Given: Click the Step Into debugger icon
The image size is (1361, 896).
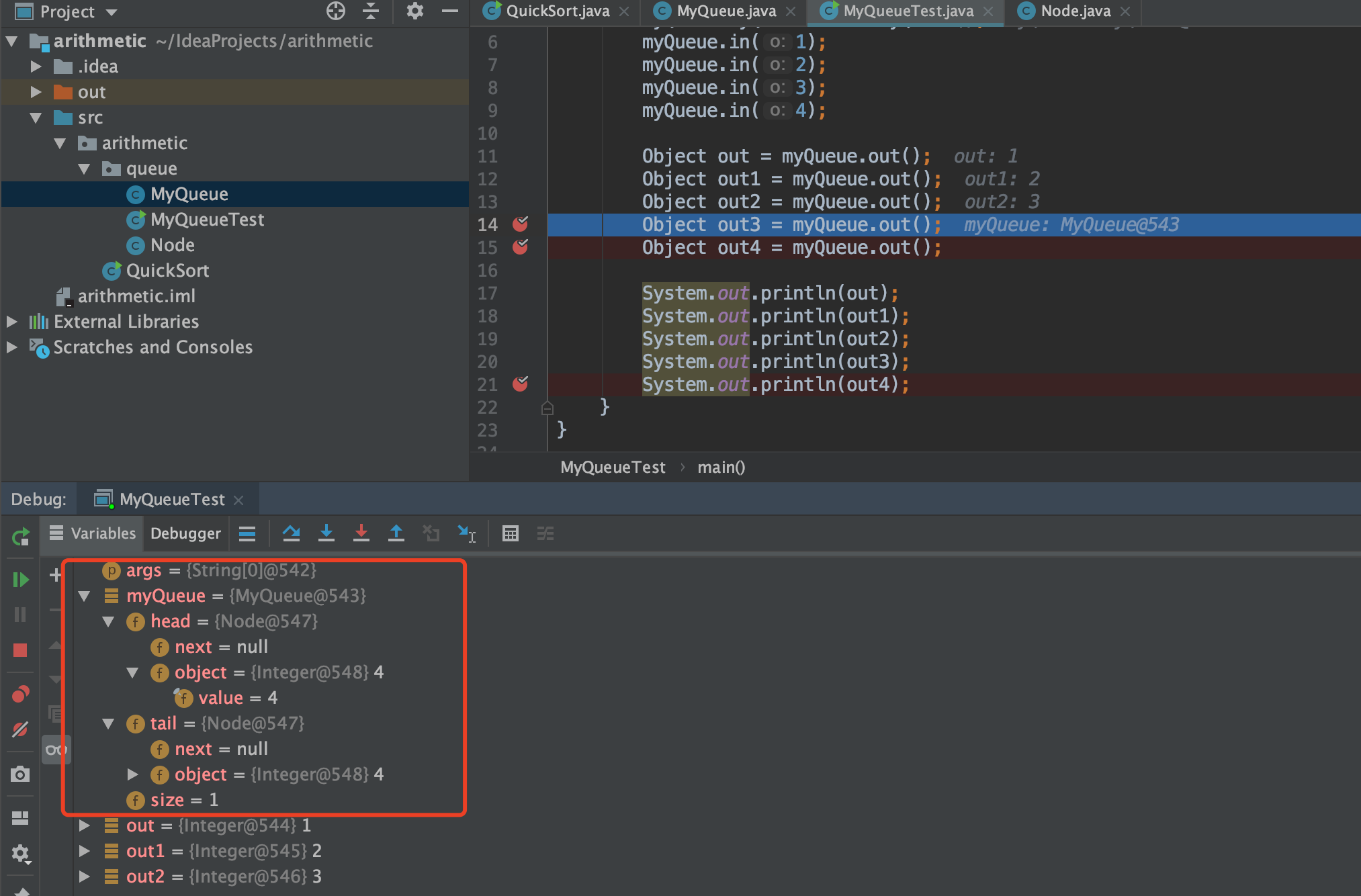Looking at the screenshot, I should [326, 533].
